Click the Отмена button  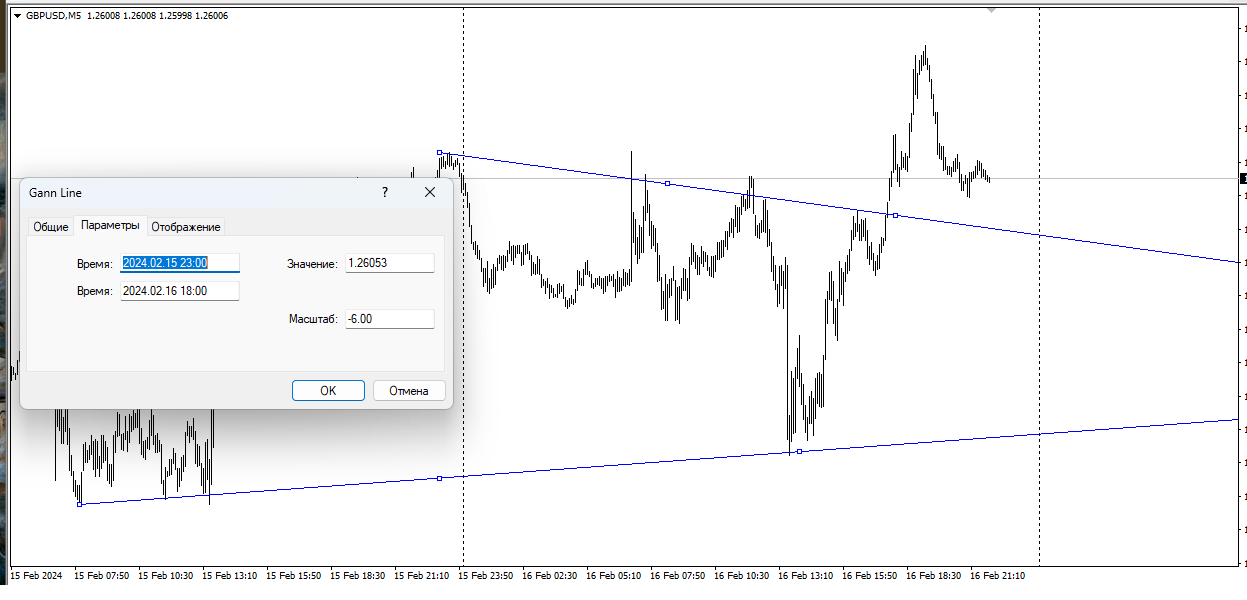tap(409, 391)
